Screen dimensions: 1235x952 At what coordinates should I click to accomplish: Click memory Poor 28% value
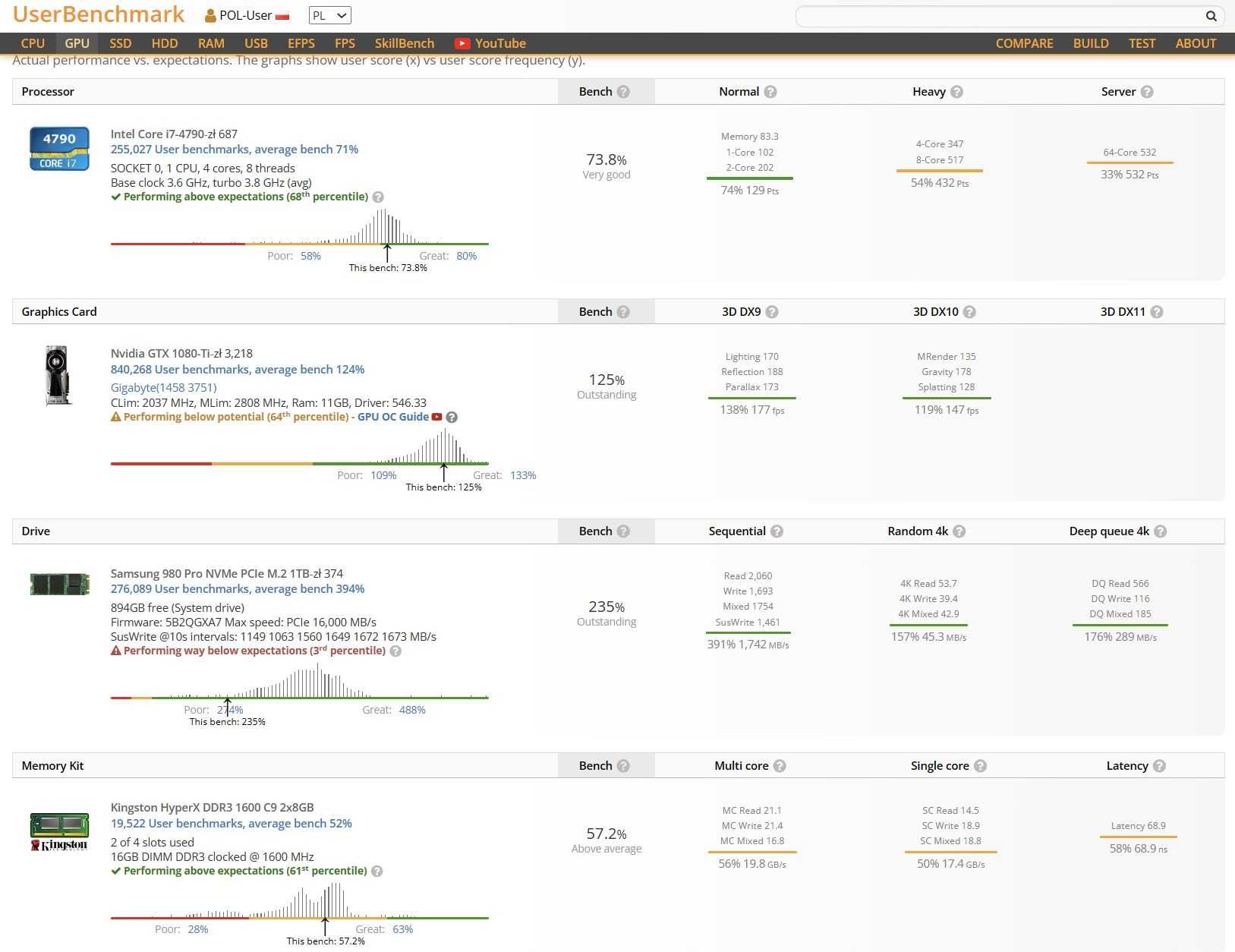(x=198, y=930)
